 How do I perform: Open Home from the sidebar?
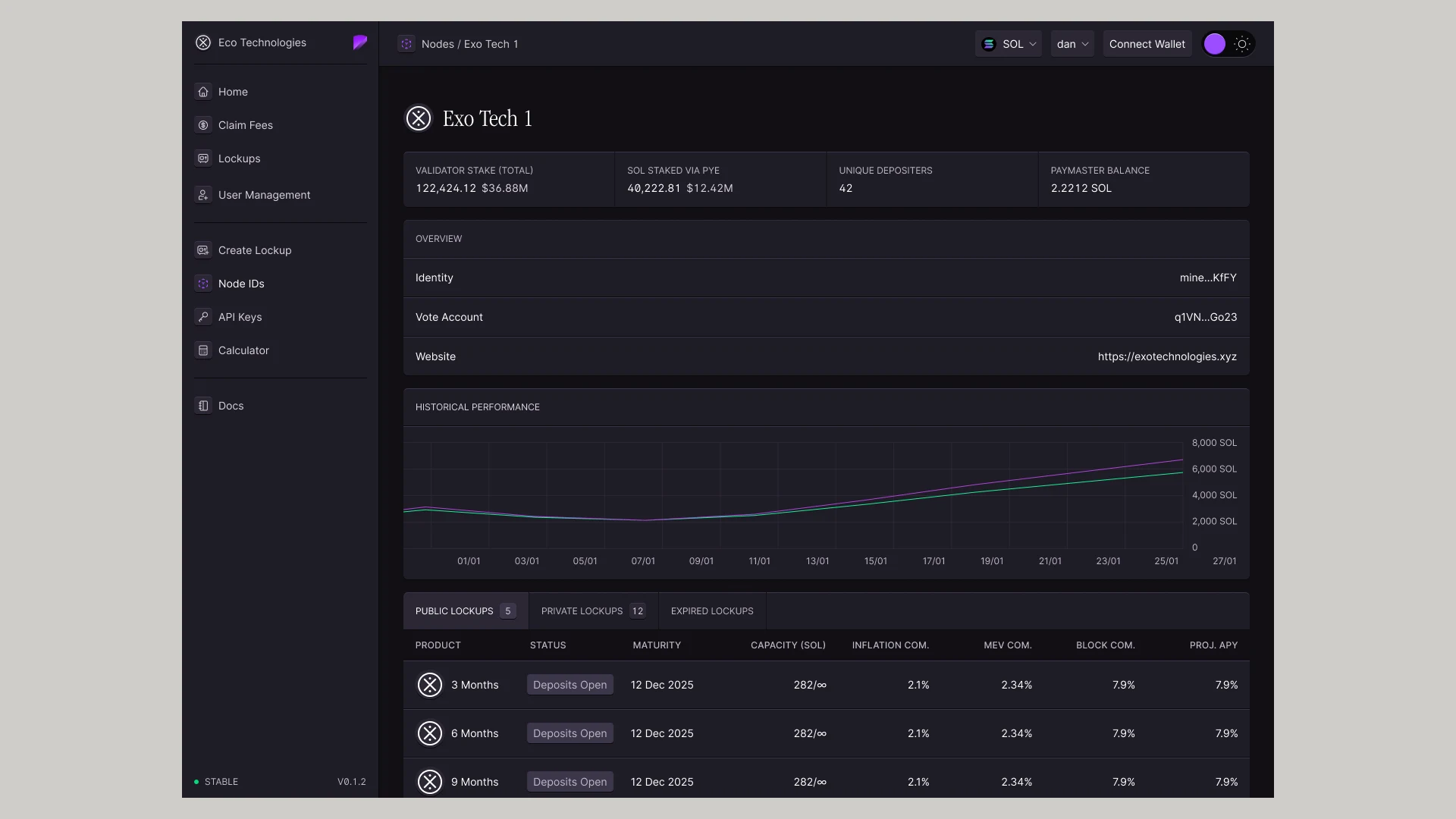(x=281, y=92)
